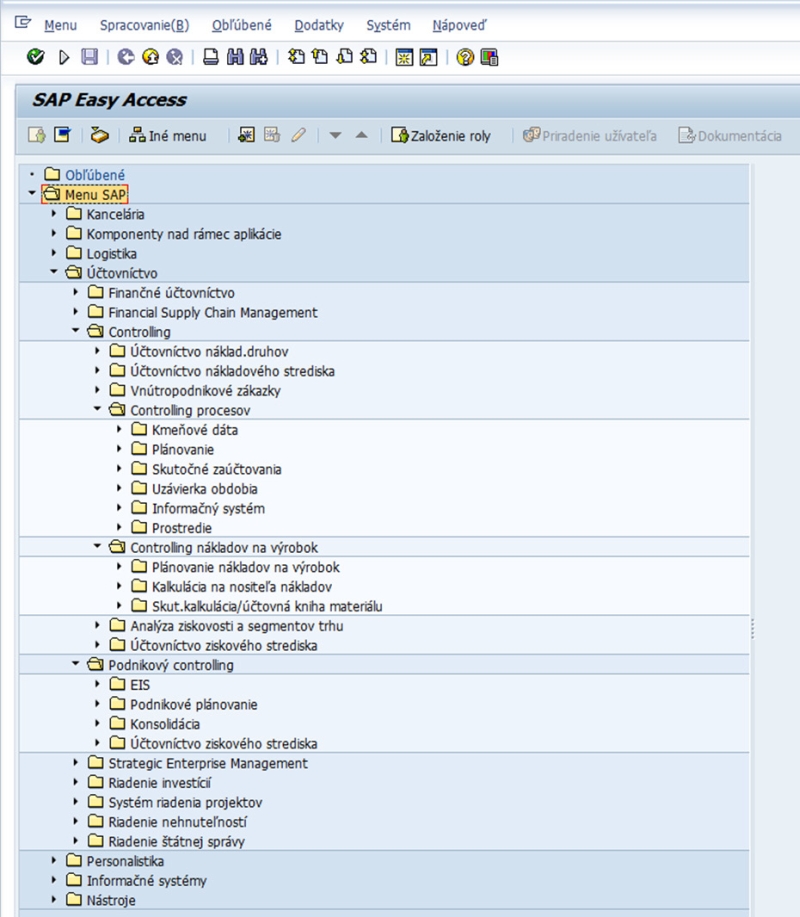Click the Dokumentácia button
The image size is (800, 917).
click(x=730, y=136)
